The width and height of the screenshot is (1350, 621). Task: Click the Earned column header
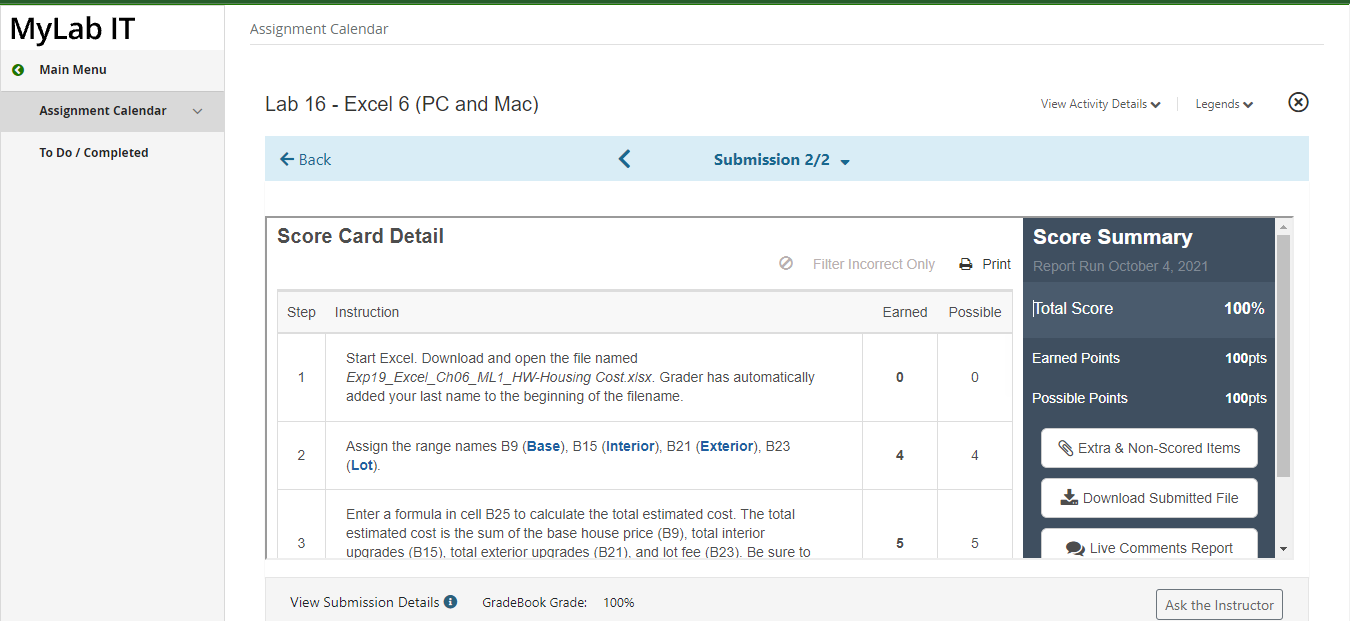click(x=905, y=312)
